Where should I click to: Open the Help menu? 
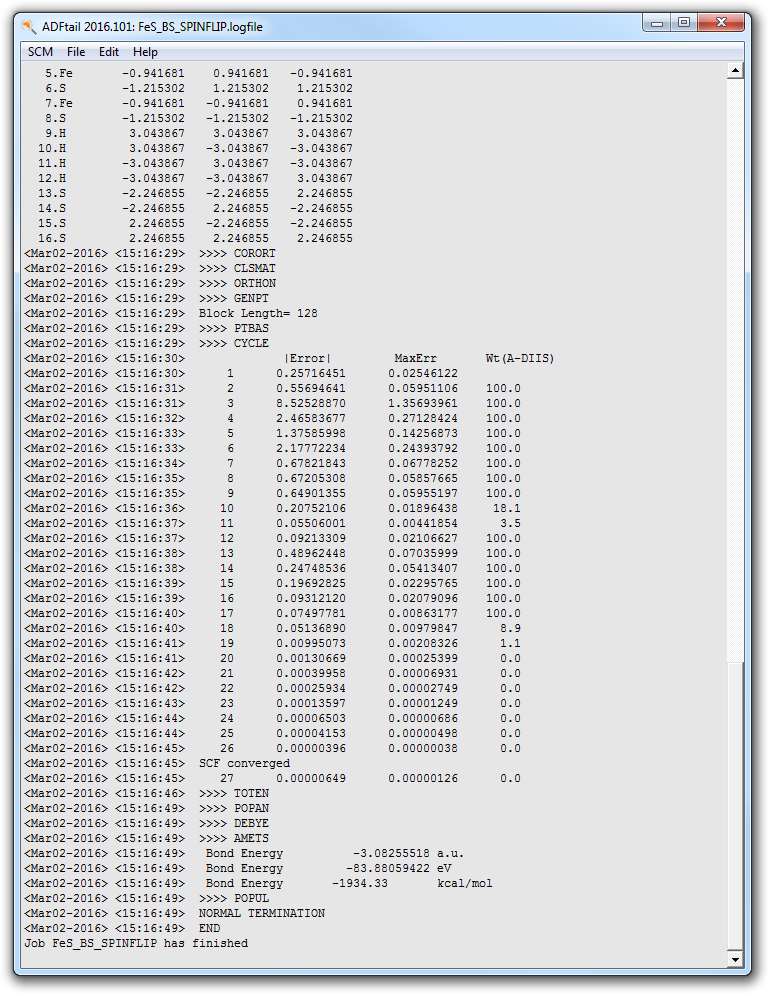pos(145,52)
